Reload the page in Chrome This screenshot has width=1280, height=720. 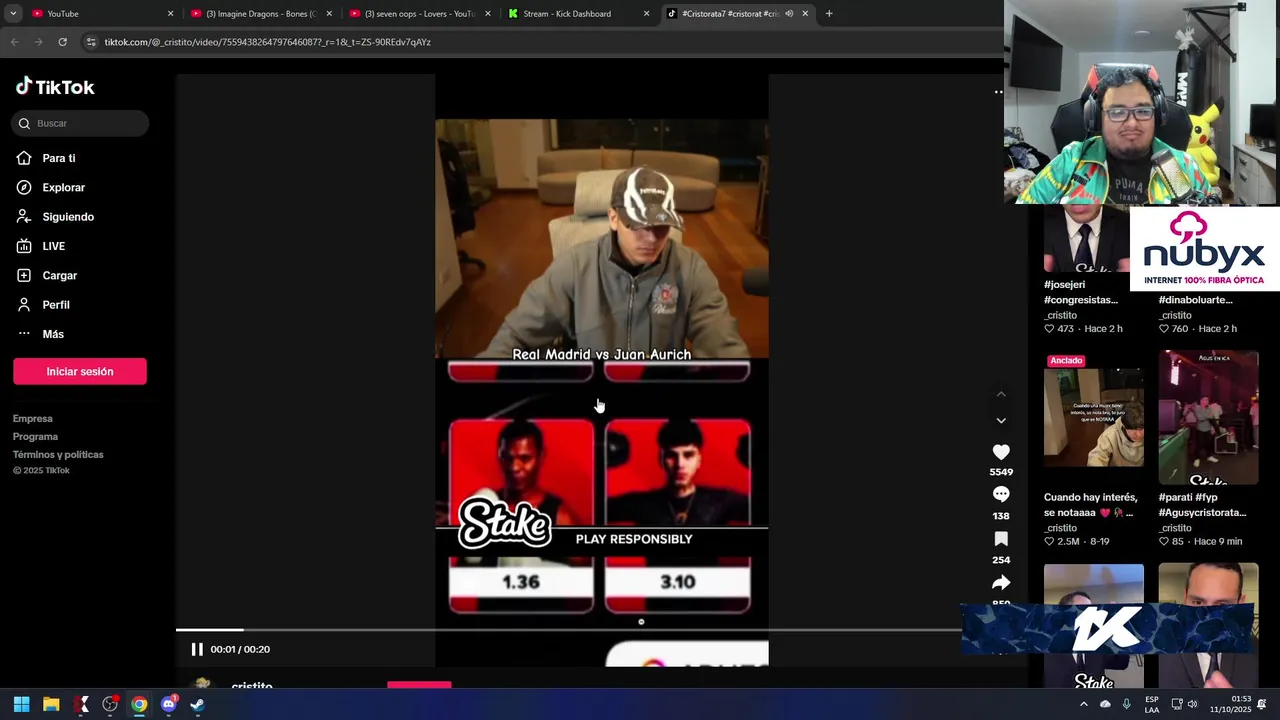62,42
